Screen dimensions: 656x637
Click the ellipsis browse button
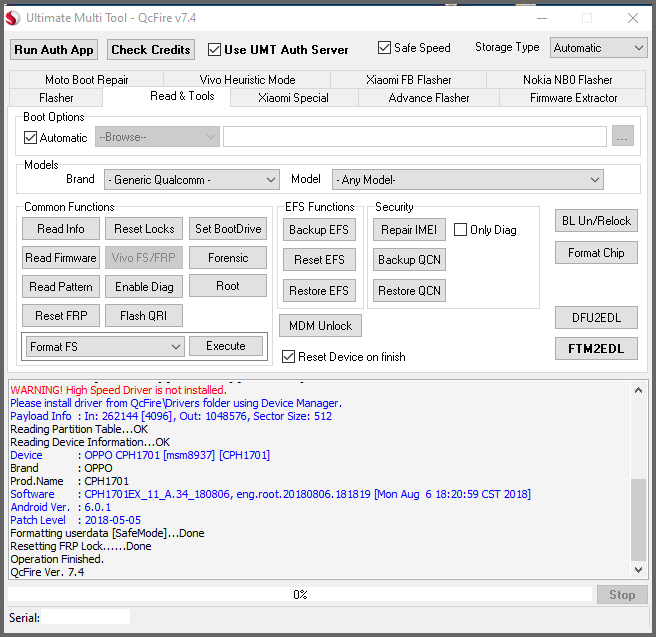[x=623, y=136]
